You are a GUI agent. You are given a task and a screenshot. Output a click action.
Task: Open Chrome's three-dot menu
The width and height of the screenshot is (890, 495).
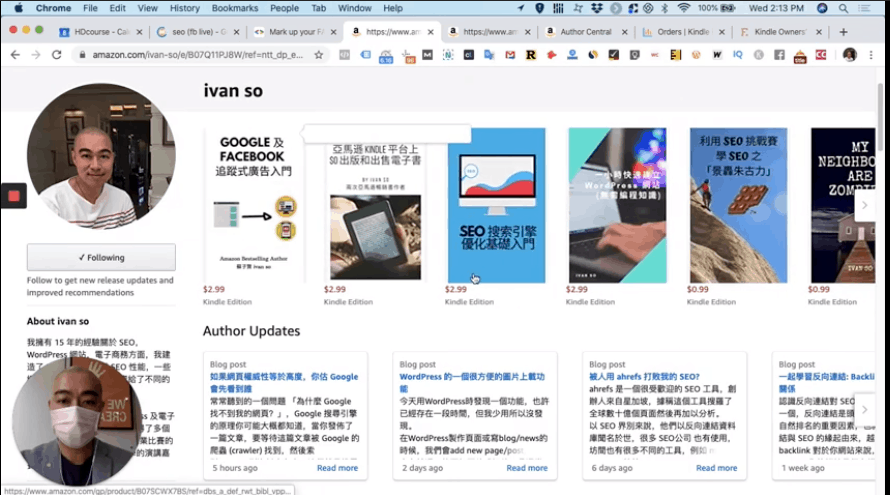(871, 55)
